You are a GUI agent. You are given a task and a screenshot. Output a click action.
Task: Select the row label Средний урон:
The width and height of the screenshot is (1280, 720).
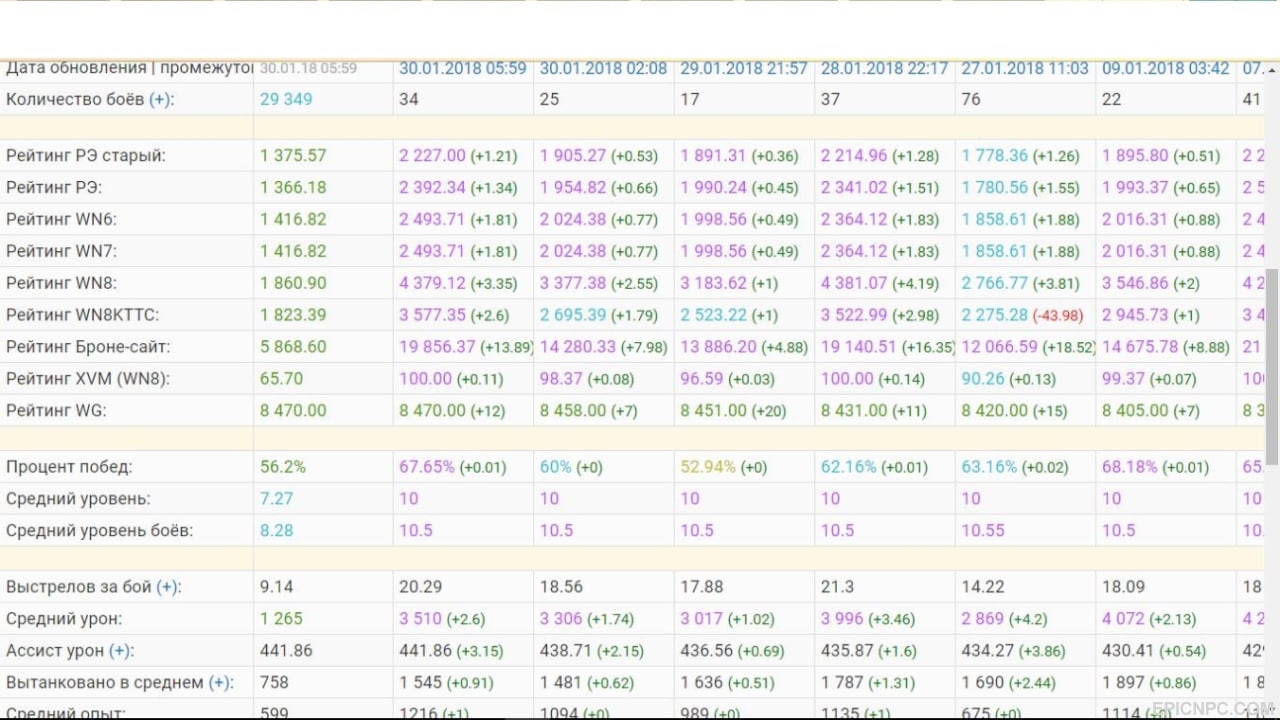tap(64, 619)
